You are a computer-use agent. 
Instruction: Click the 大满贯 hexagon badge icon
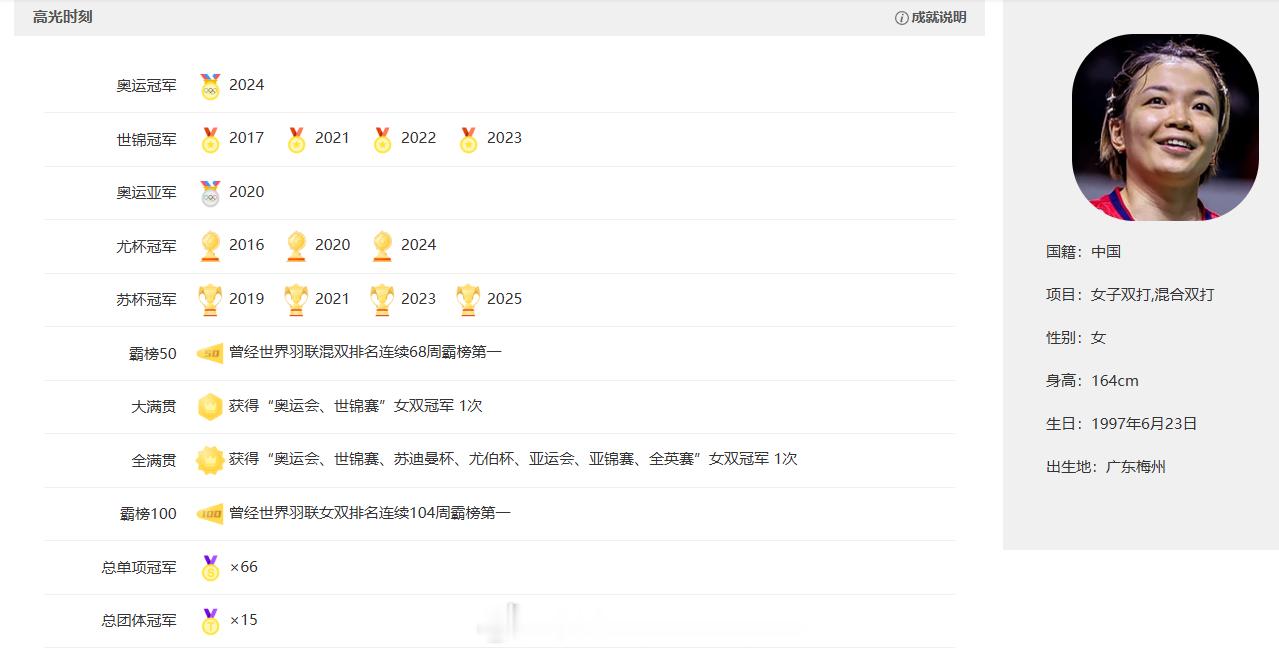coord(210,406)
